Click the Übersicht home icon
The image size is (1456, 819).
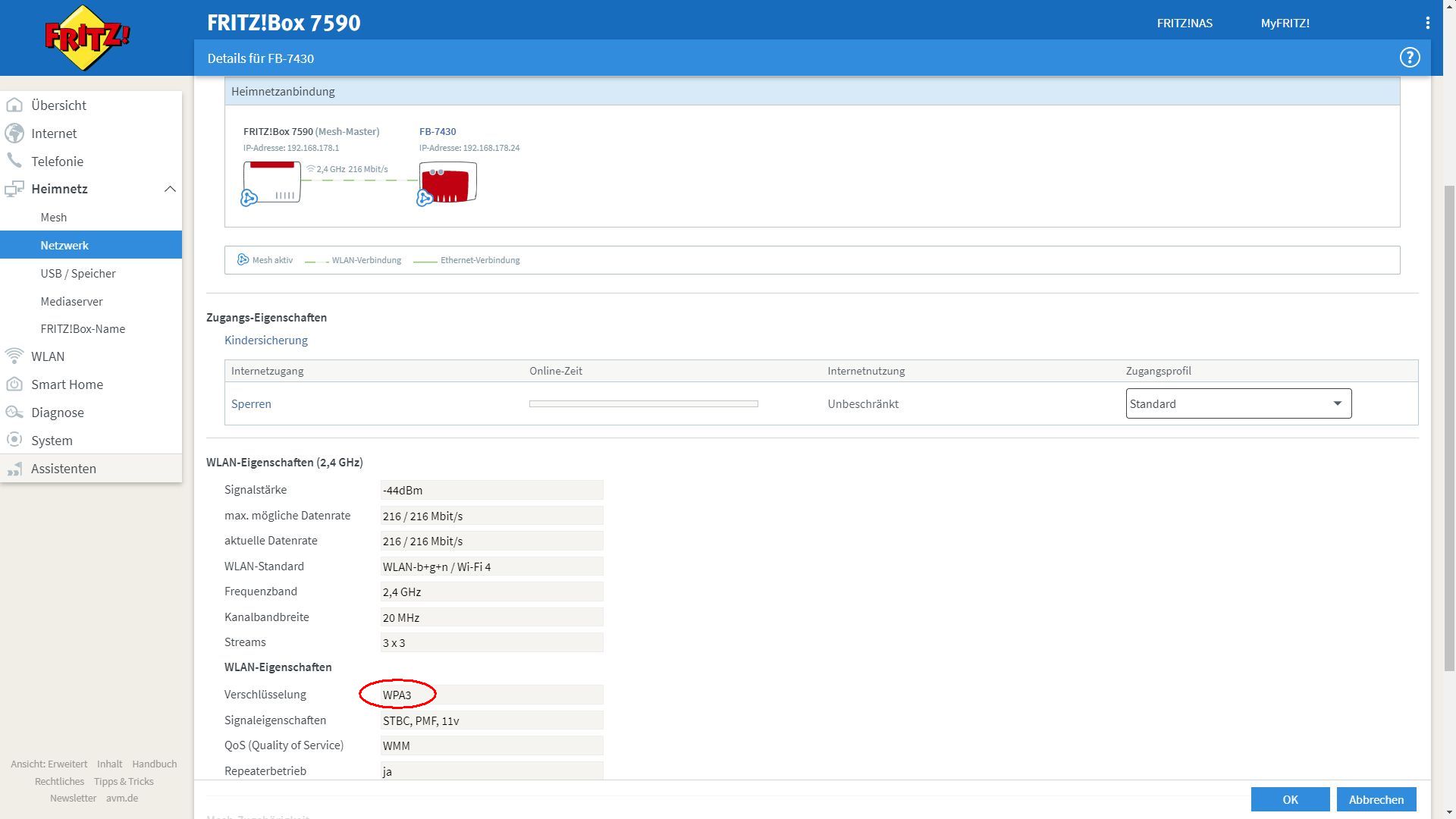14,105
